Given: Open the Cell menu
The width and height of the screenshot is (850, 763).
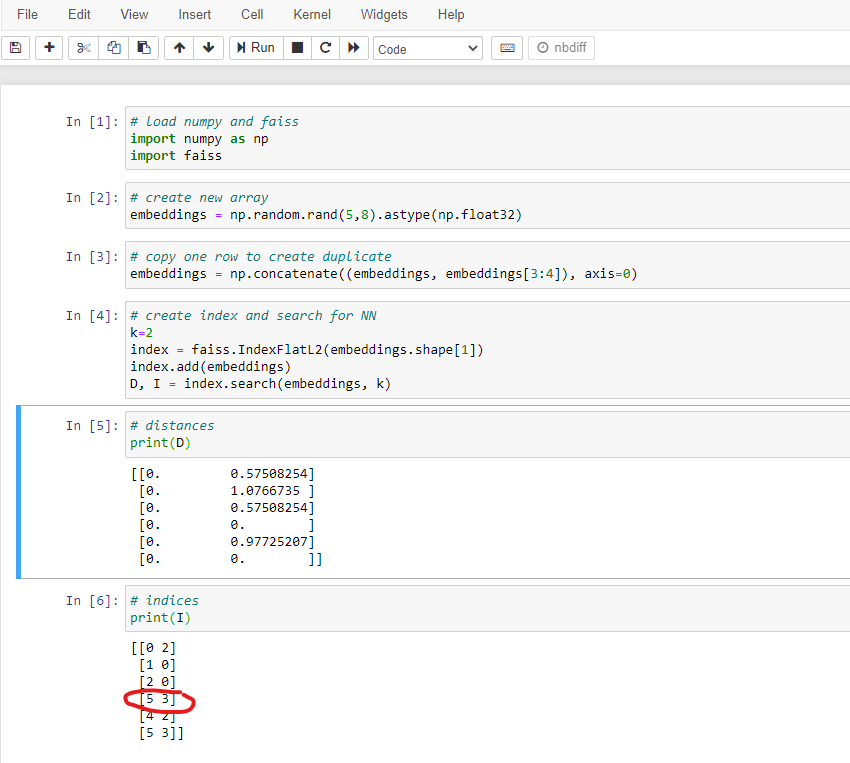Looking at the screenshot, I should coord(252,15).
